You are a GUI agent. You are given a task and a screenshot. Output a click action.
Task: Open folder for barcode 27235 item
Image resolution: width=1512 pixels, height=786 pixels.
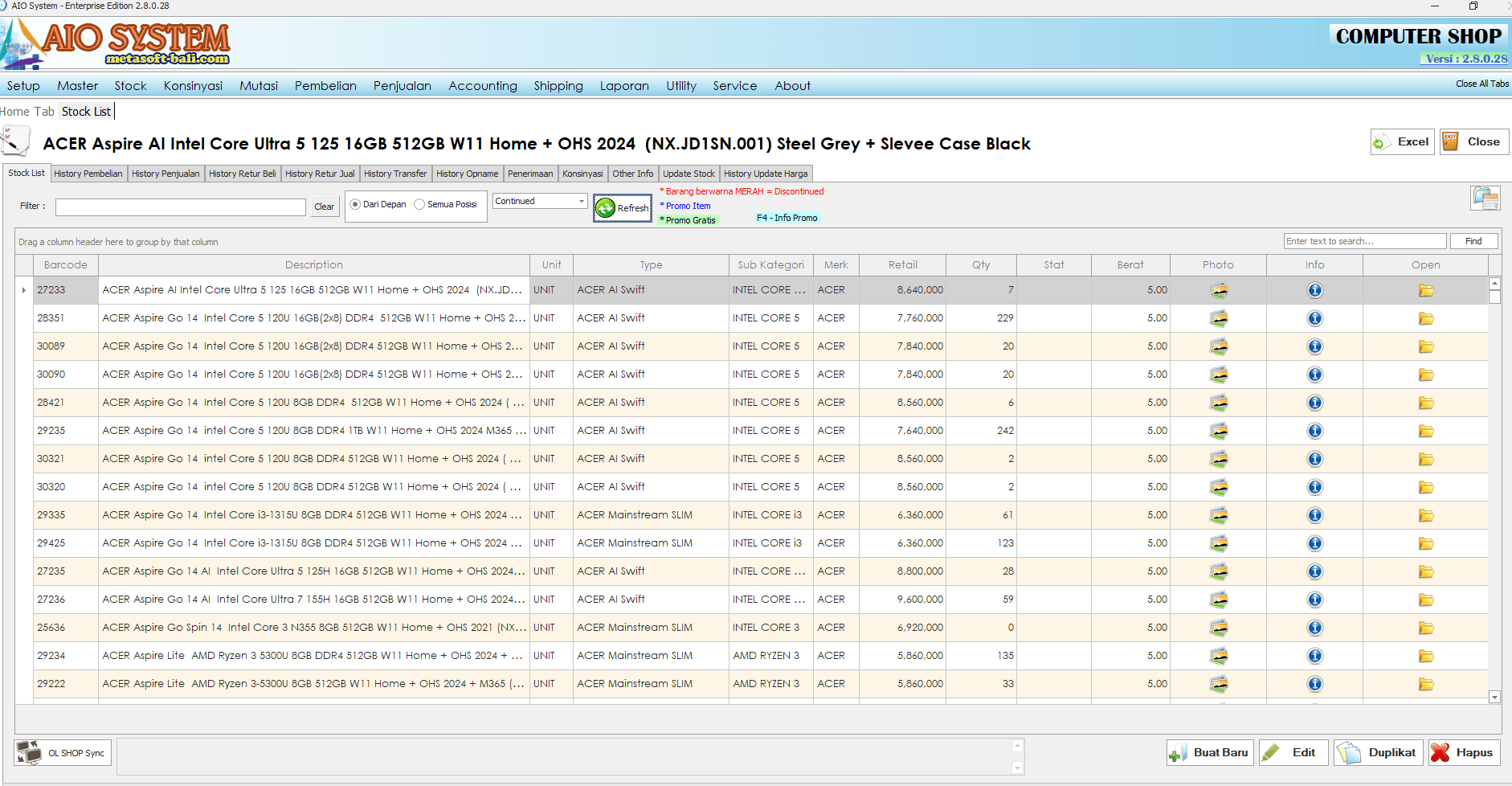1425,571
